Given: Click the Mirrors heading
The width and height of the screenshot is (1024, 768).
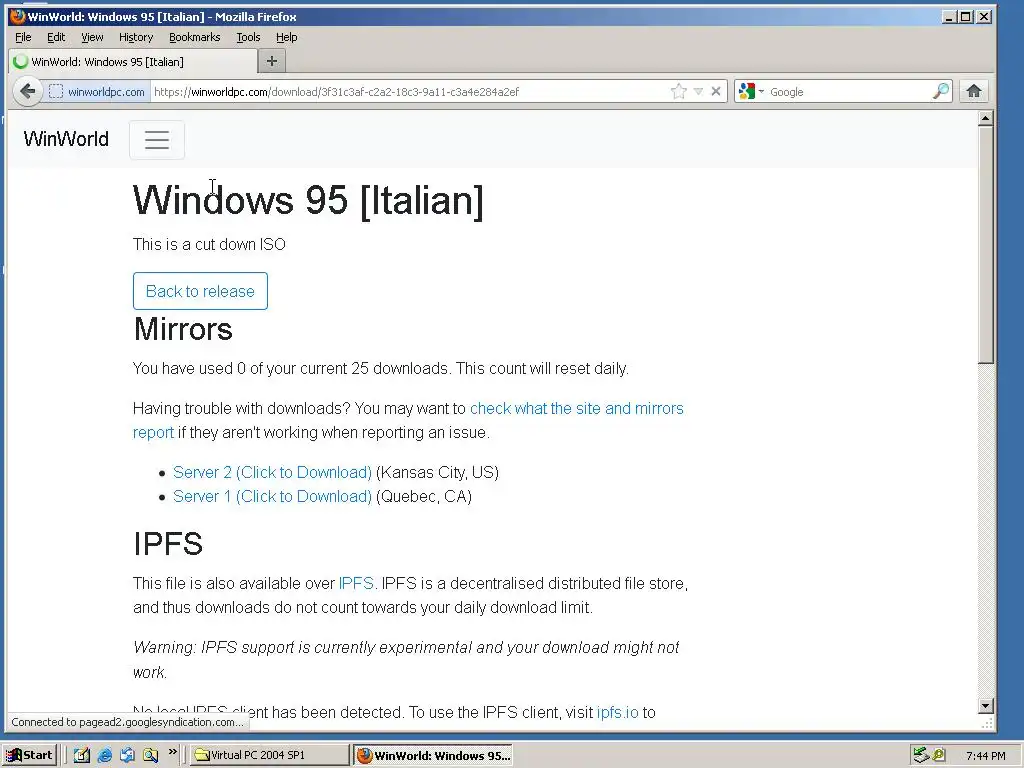Looking at the screenshot, I should (183, 329).
